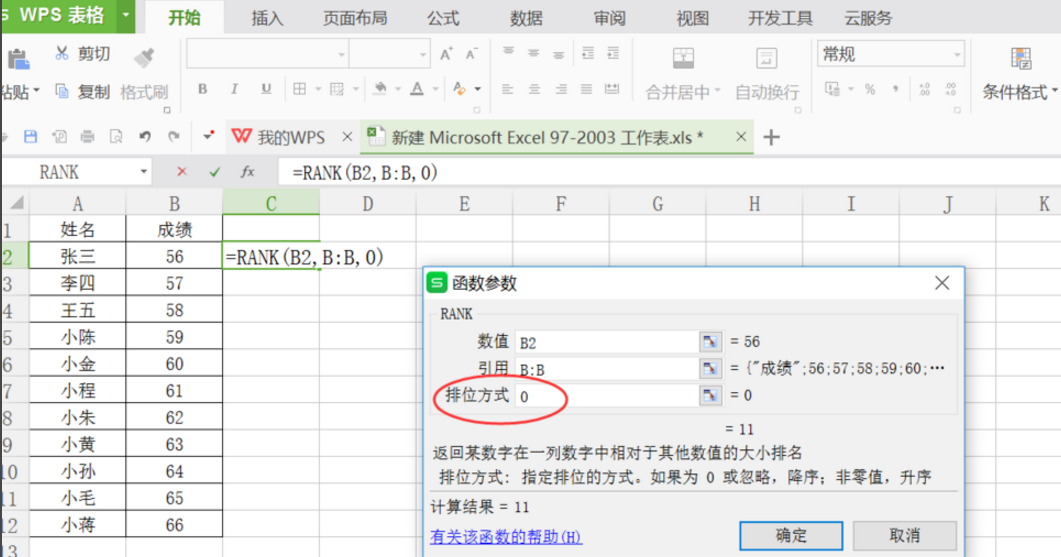Open the insert function fx button
Viewport: 1061px width, 557px height.
[x=248, y=172]
